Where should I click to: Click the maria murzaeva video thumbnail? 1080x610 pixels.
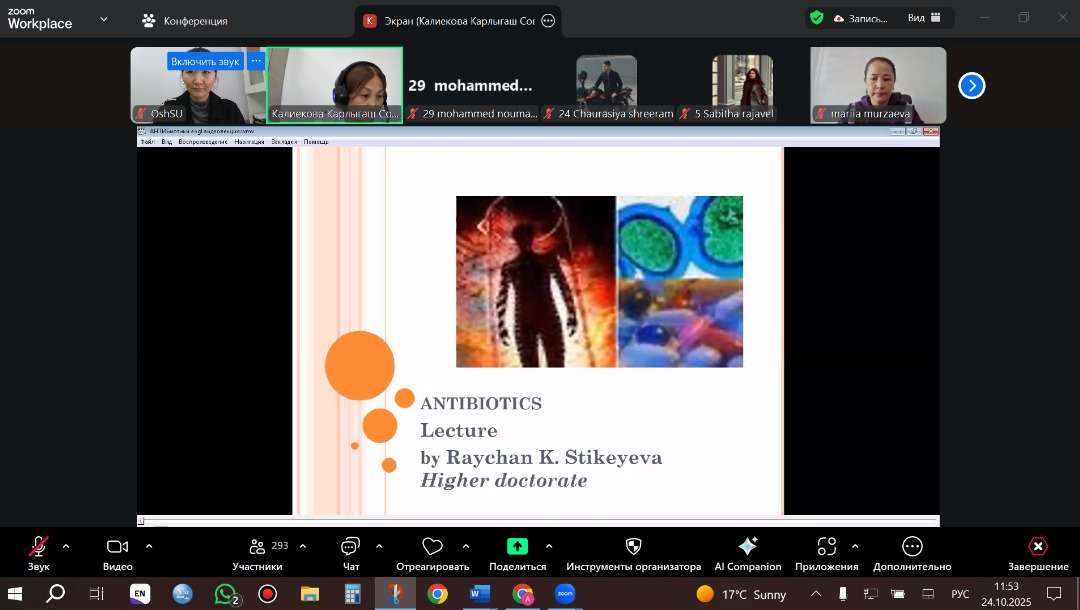[878, 85]
